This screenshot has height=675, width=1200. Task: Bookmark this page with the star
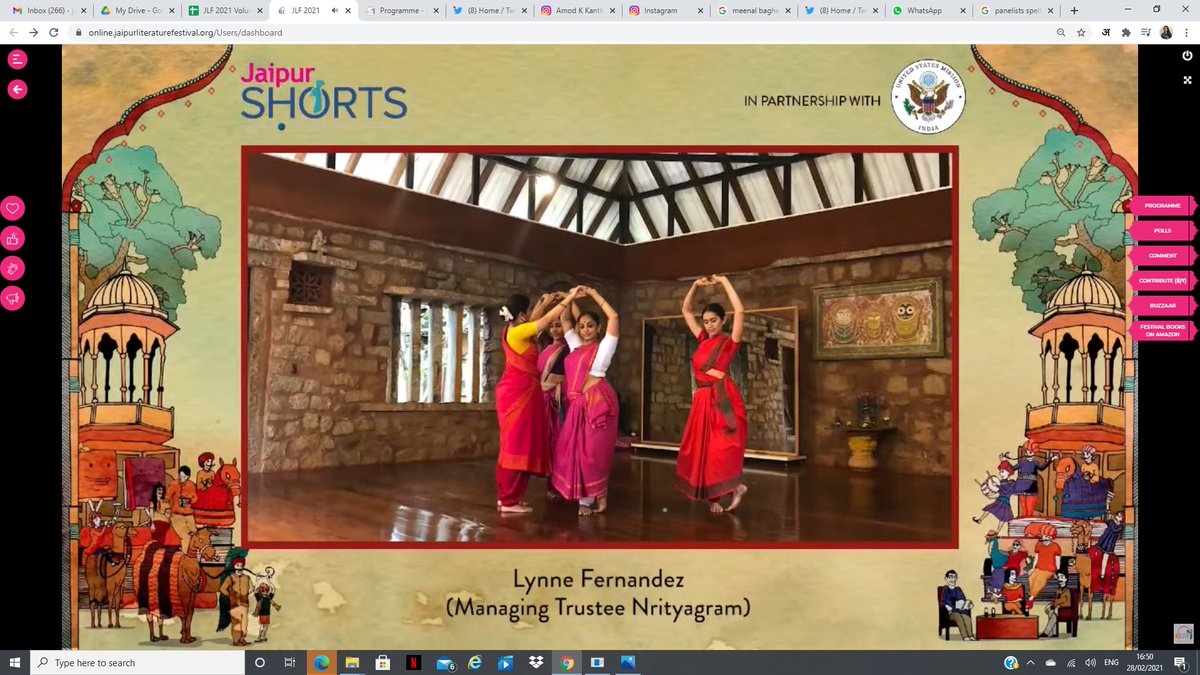tap(1081, 32)
